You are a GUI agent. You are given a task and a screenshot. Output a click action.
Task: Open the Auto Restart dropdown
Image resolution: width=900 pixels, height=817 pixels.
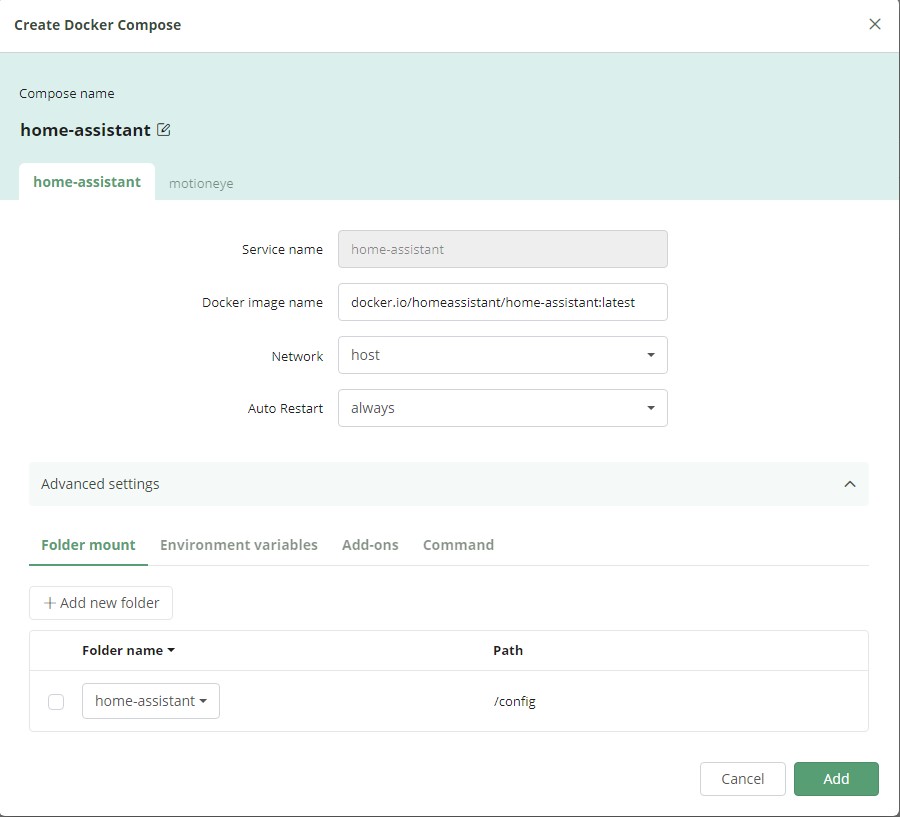click(x=503, y=408)
